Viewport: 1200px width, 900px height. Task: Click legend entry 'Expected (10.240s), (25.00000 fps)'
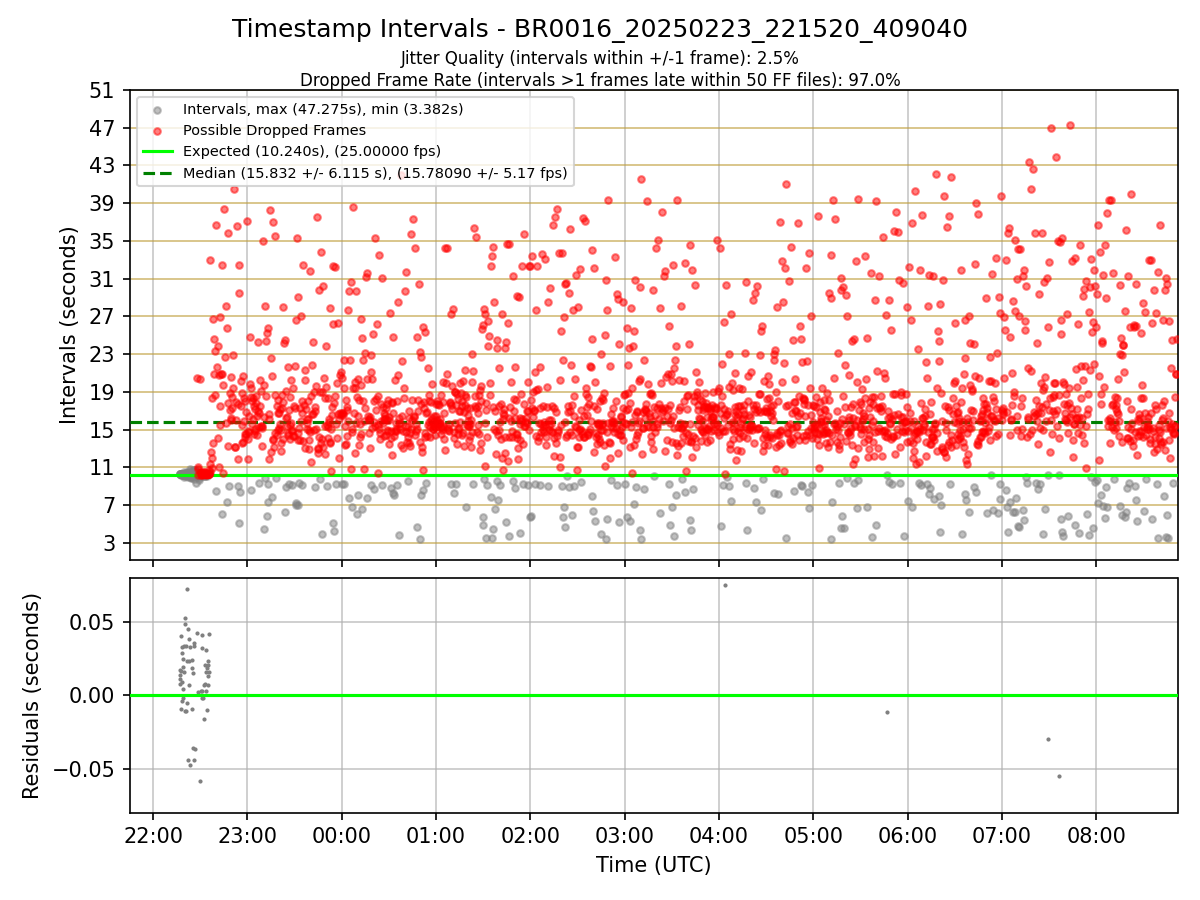tap(312, 151)
